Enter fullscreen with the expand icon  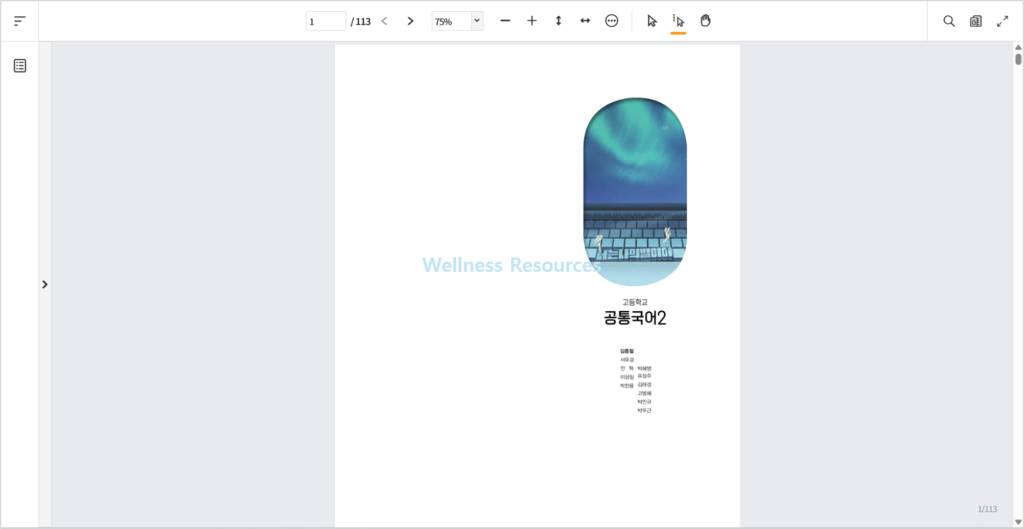pos(1002,21)
